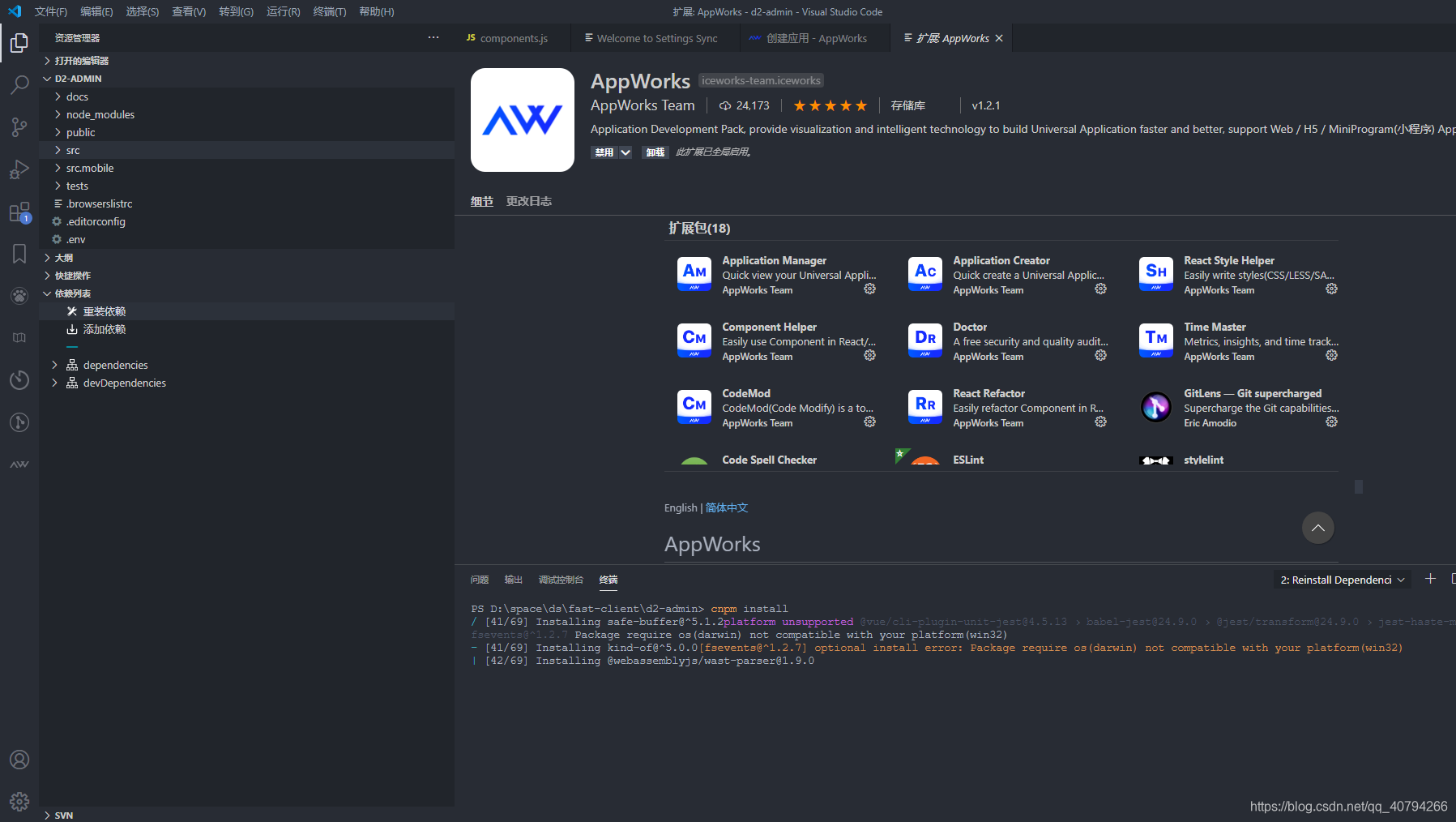The image size is (1456, 822).
Task: Expand the SVN section
Action: coord(246,815)
